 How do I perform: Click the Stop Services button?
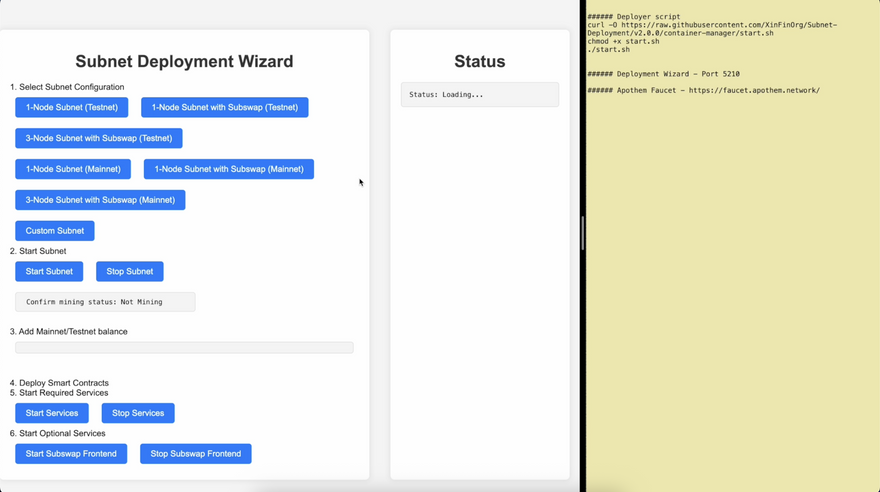pyautogui.click(x=138, y=413)
